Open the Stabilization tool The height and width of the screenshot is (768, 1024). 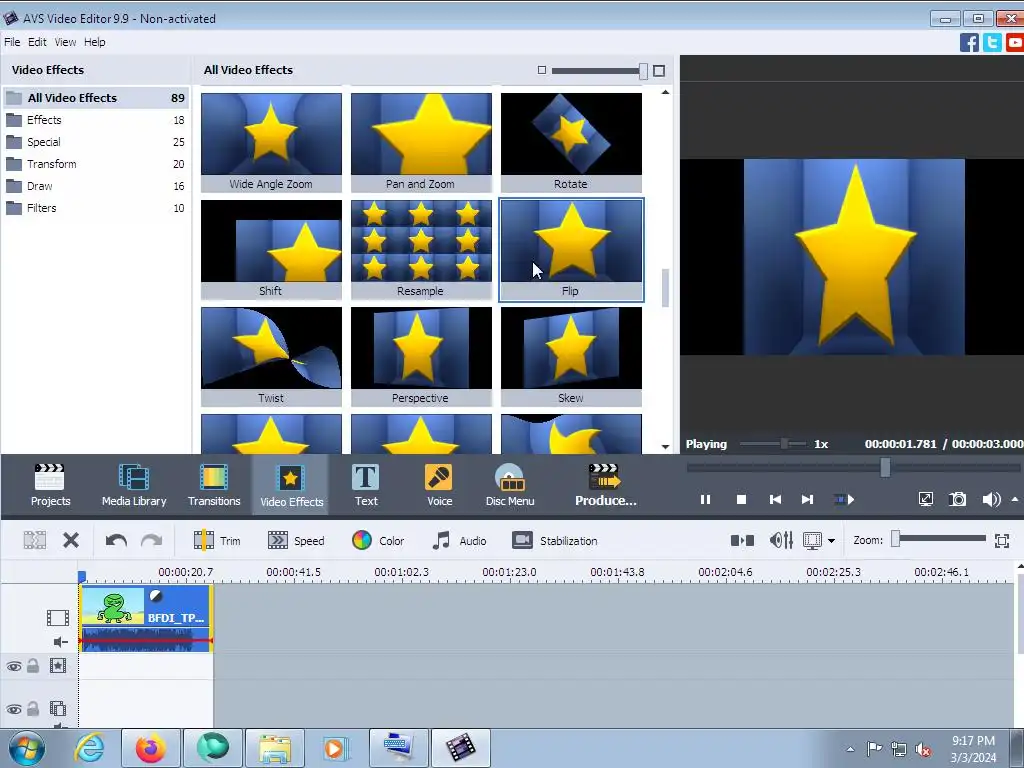click(554, 541)
